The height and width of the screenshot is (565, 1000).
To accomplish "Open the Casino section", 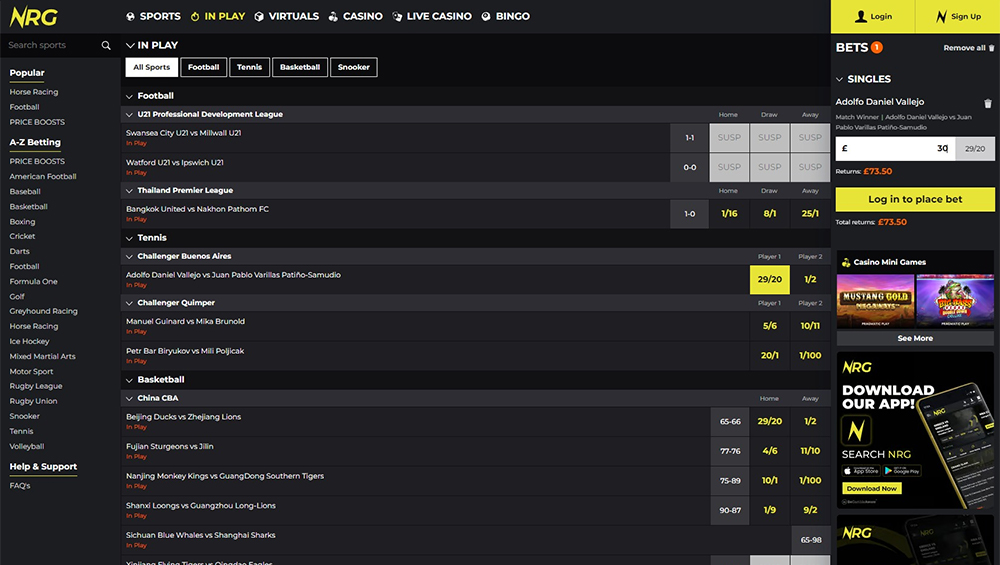I will [x=355, y=17].
